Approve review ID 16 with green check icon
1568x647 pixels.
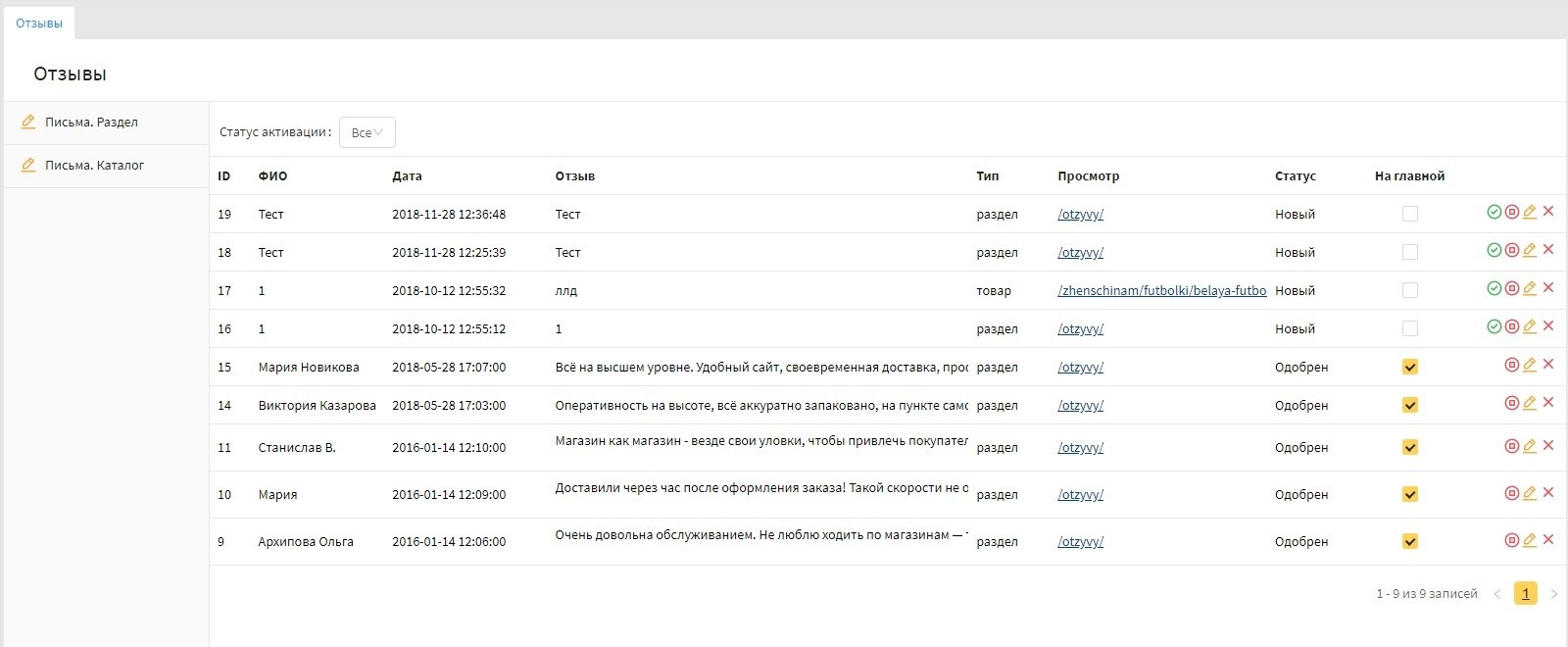pos(1494,326)
